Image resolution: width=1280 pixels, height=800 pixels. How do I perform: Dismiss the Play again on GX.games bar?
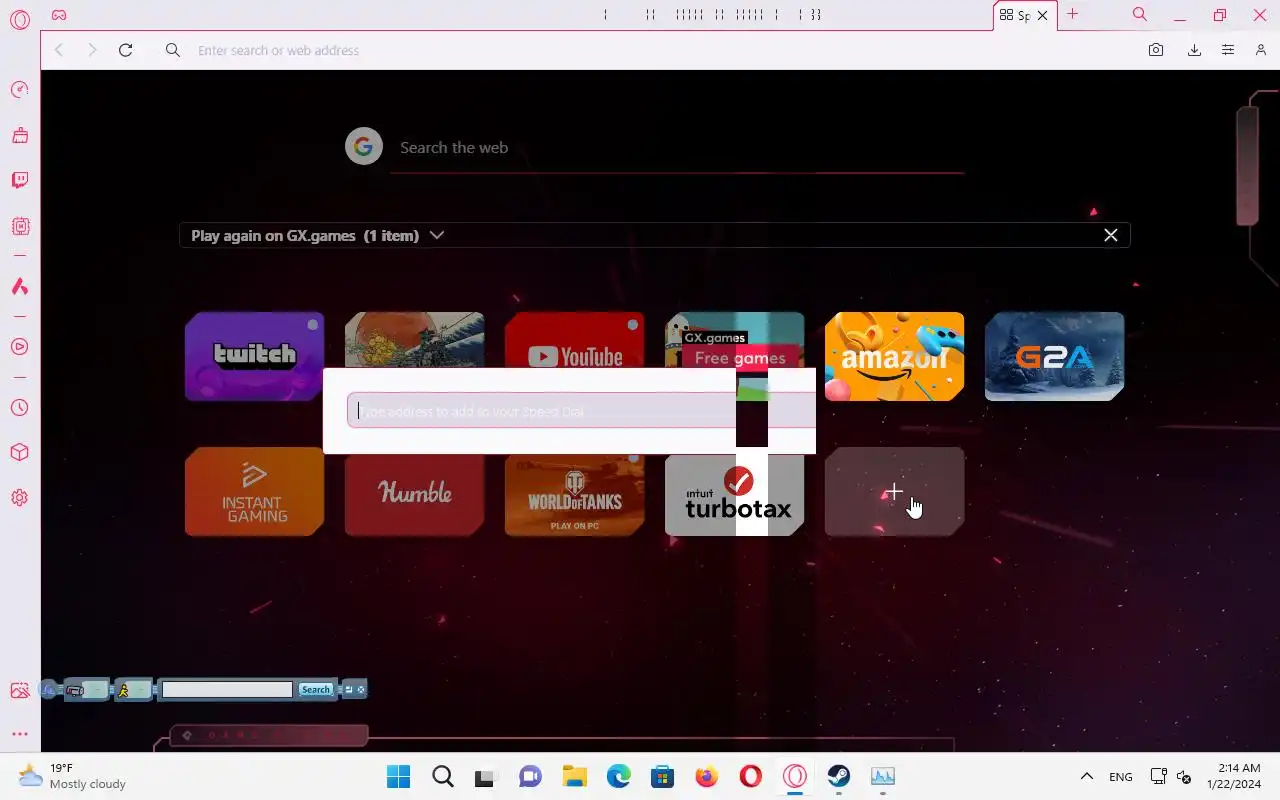1110,235
